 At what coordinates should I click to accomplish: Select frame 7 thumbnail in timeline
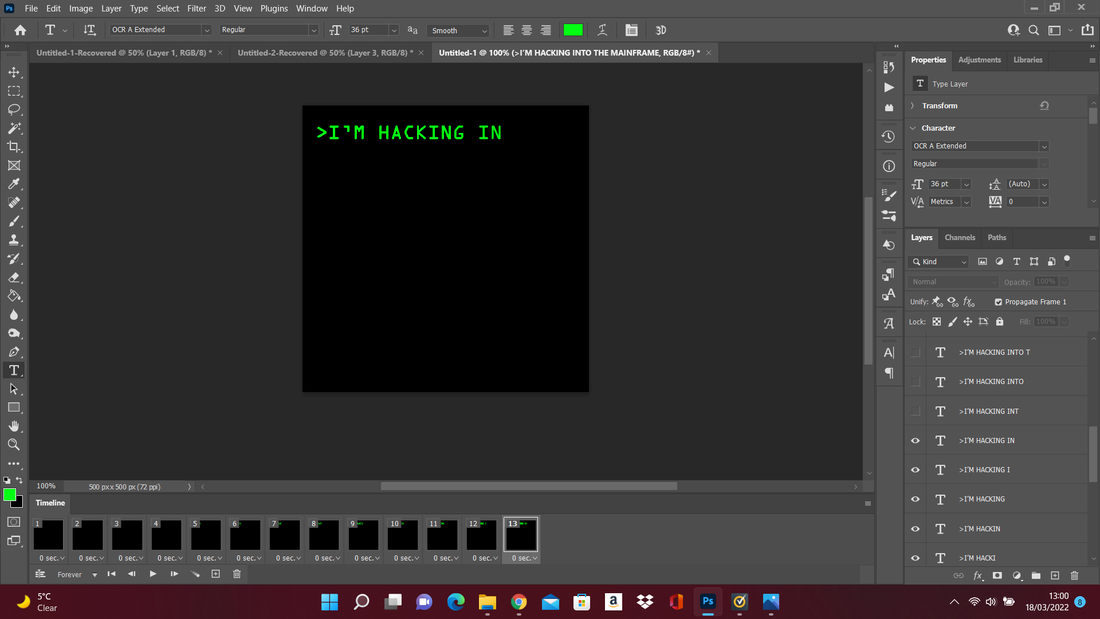285,535
